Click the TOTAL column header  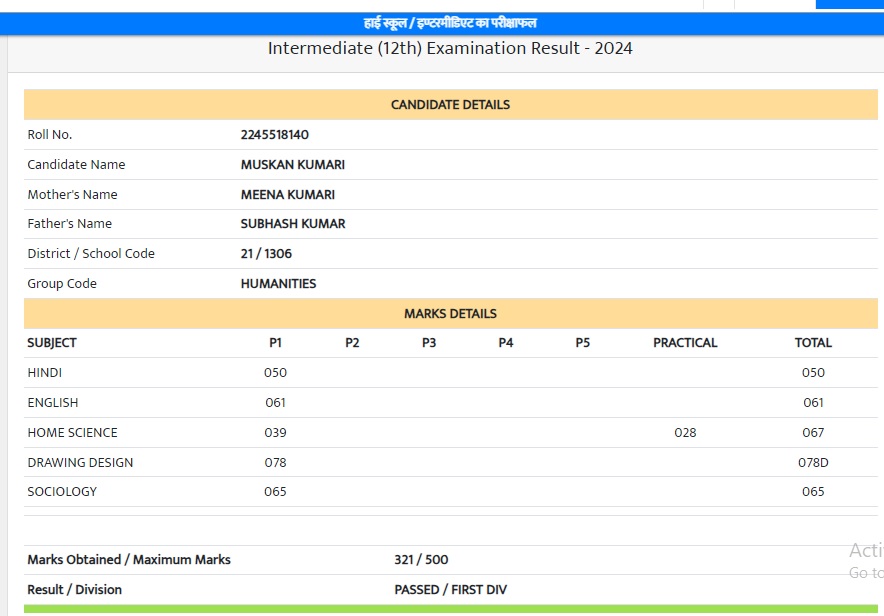[813, 343]
